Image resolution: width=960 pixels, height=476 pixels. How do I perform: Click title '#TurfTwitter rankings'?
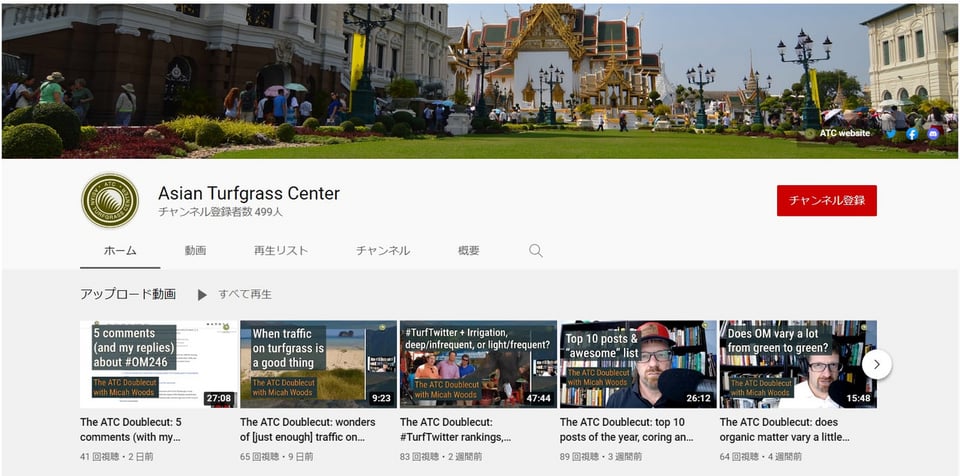[456, 430]
